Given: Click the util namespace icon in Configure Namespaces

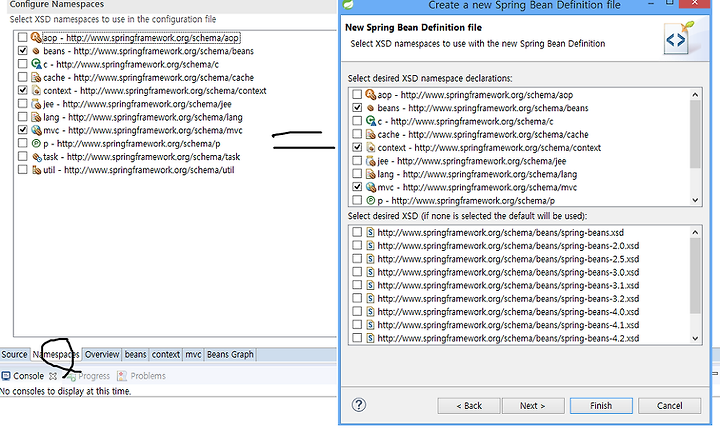Looking at the screenshot, I should [x=36, y=170].
